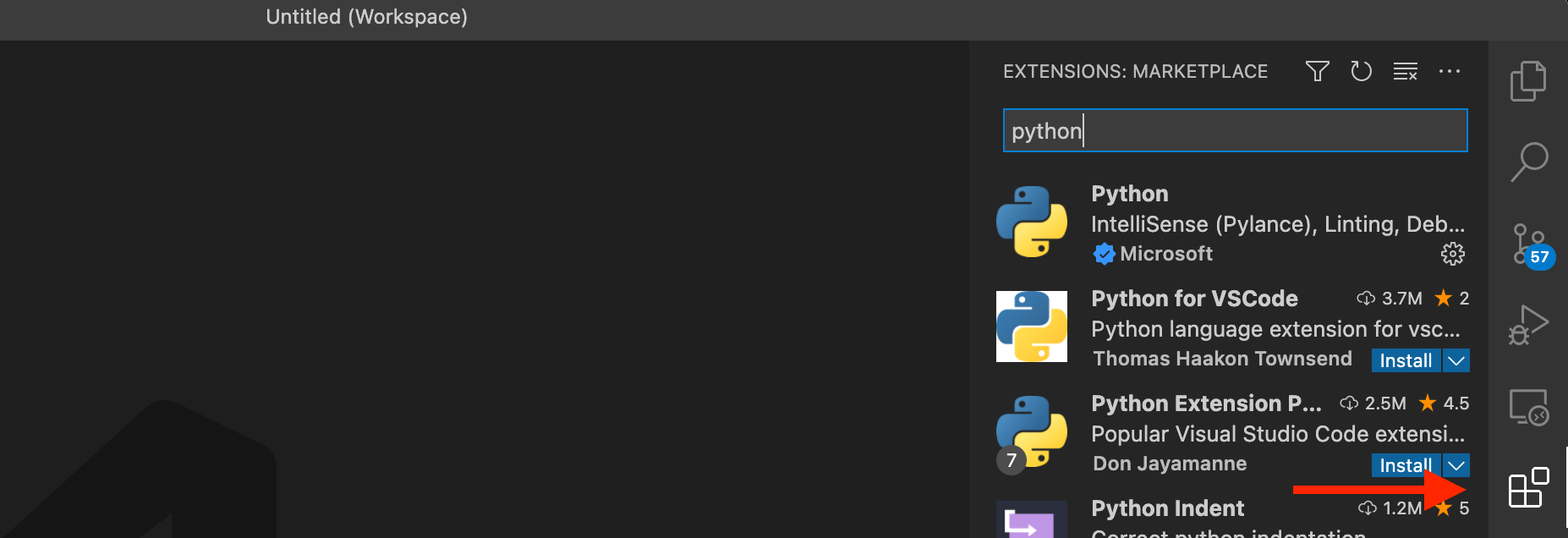This screenshot has height=538, width=1568.
Task: Click the Extensions: Marketplace header
Action: (1135, 72)
